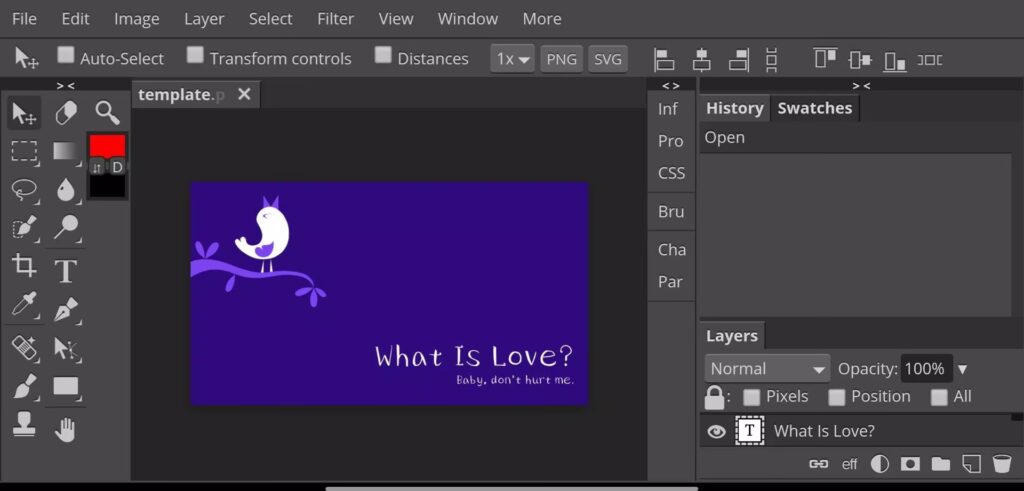
Task: Select the Crop tool
Action: point(24,266)
